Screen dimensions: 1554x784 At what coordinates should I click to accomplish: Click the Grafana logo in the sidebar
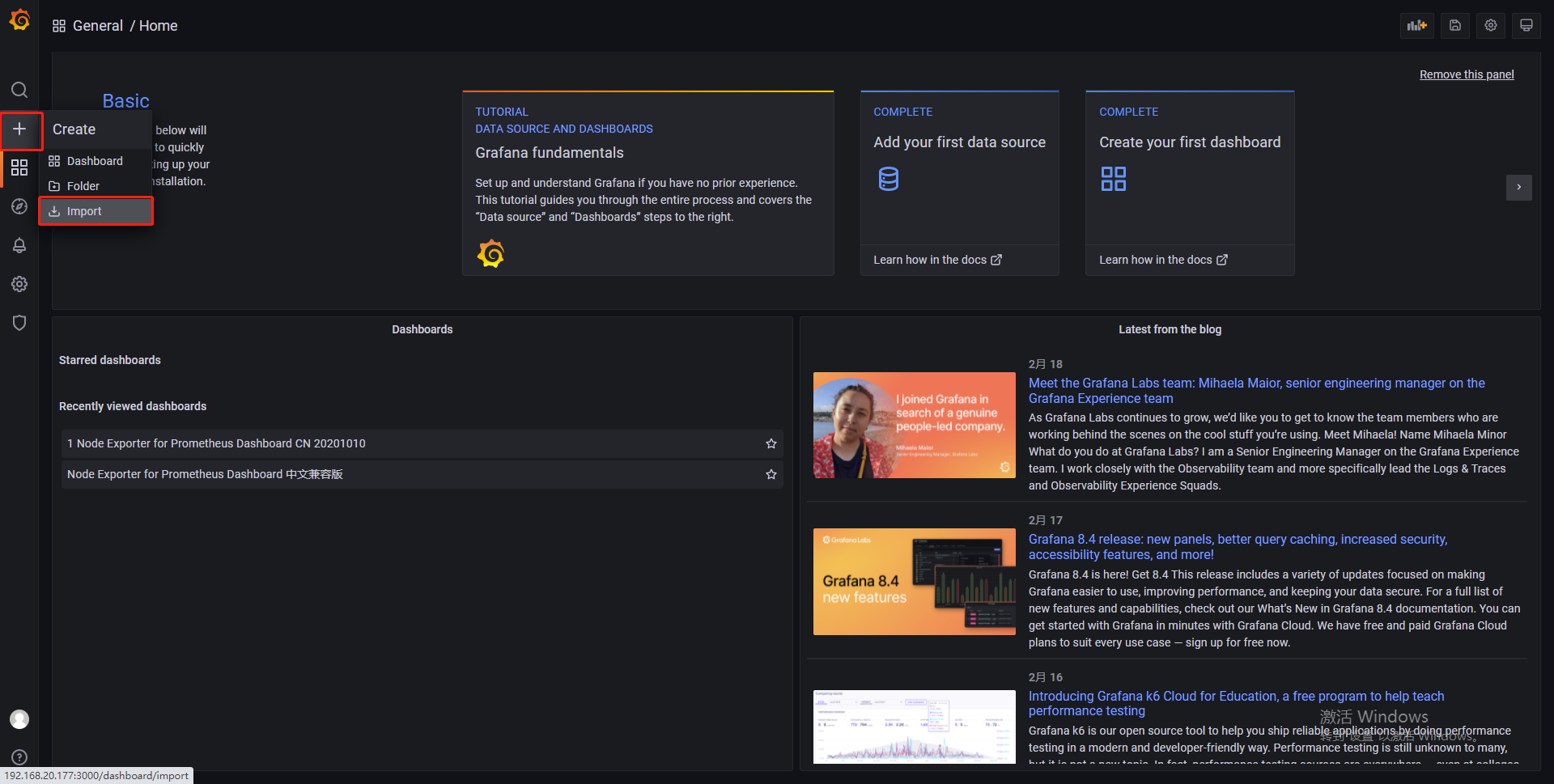(19, 19)
